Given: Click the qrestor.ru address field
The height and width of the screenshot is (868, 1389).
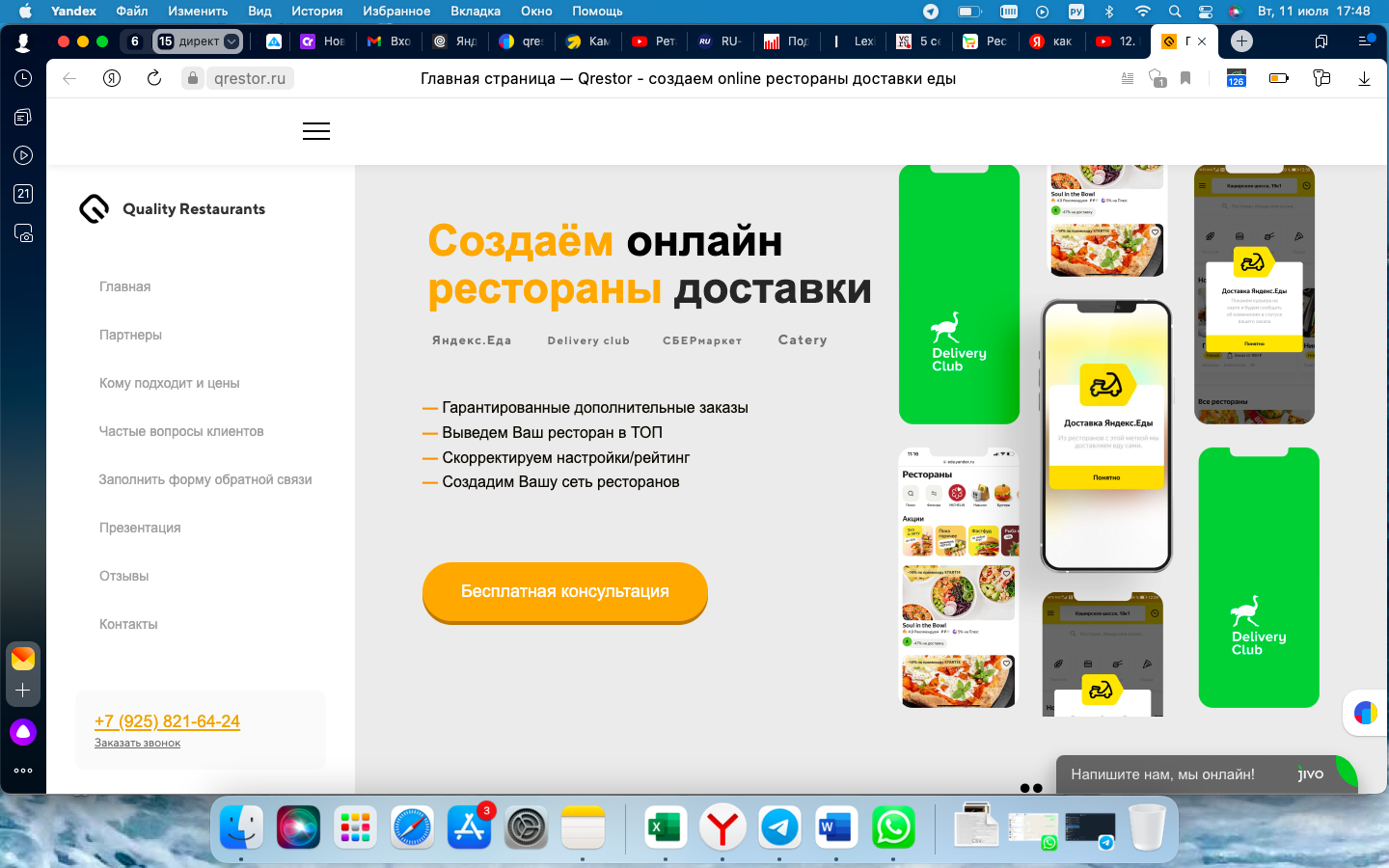Looking at the screenshot, I should coord(250,78).
